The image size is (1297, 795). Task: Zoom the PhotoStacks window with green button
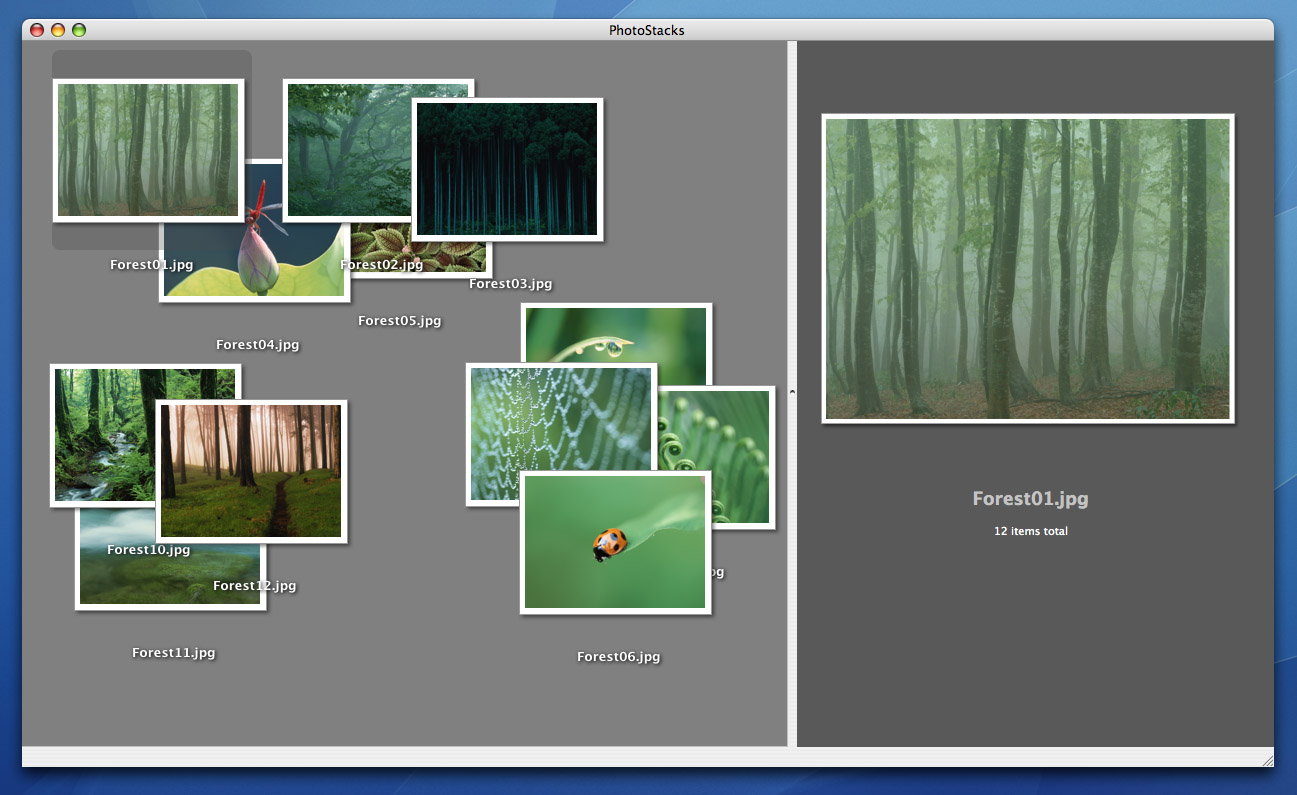[x=79, y=30]
